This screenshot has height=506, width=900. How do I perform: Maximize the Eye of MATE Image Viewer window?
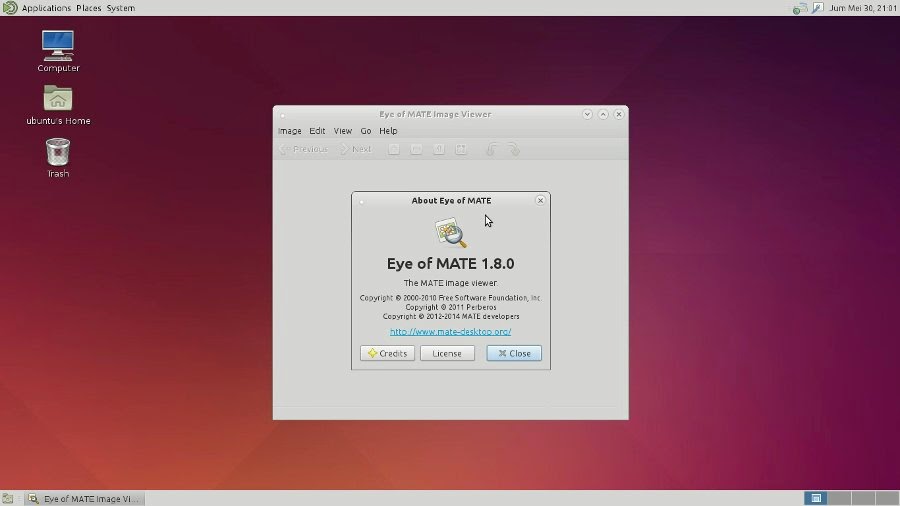pyautogui.click(x=603, y=114)
